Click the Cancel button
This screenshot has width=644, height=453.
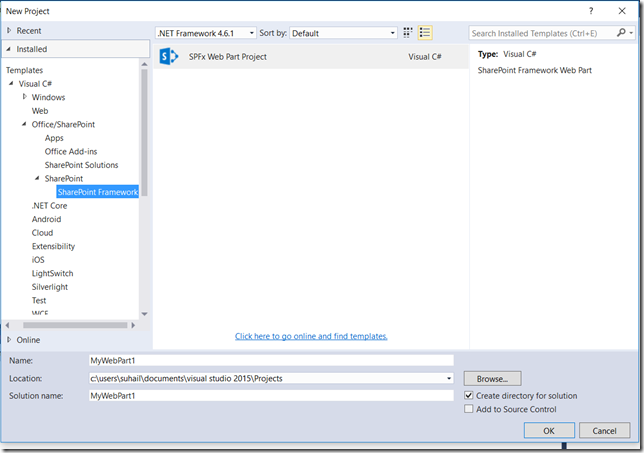coord(604,430)
